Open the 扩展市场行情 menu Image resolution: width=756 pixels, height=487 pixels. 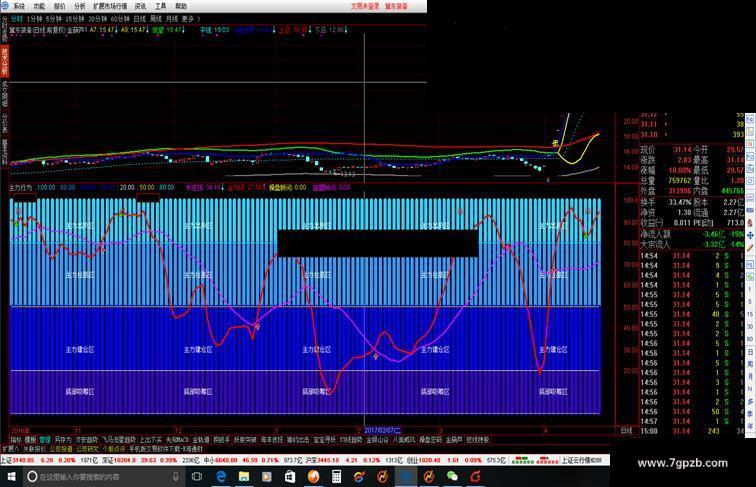110,6
